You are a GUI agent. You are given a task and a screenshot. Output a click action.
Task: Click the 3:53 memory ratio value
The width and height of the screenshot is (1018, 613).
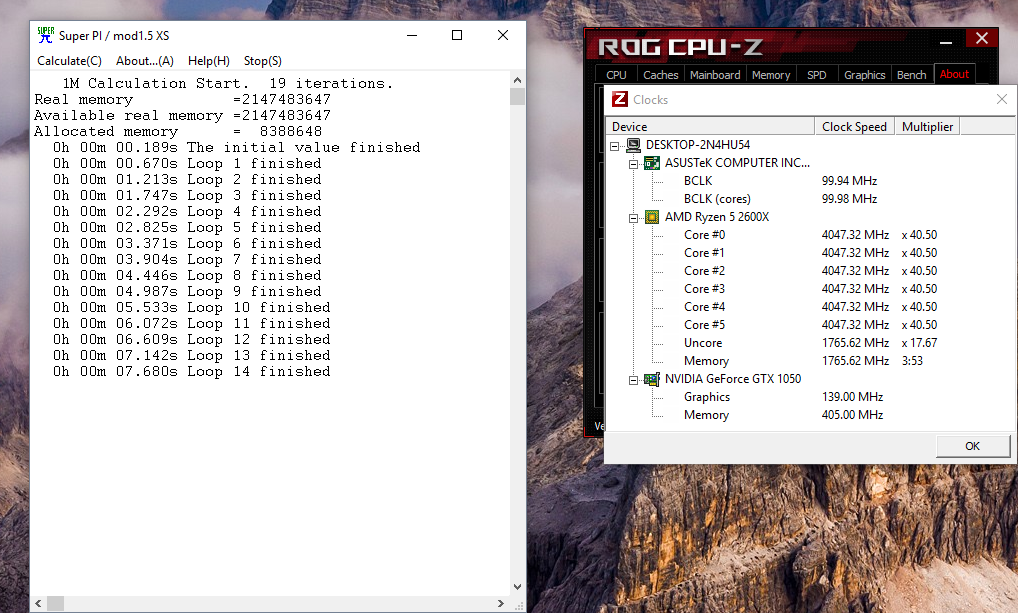[x=912, y=361]
